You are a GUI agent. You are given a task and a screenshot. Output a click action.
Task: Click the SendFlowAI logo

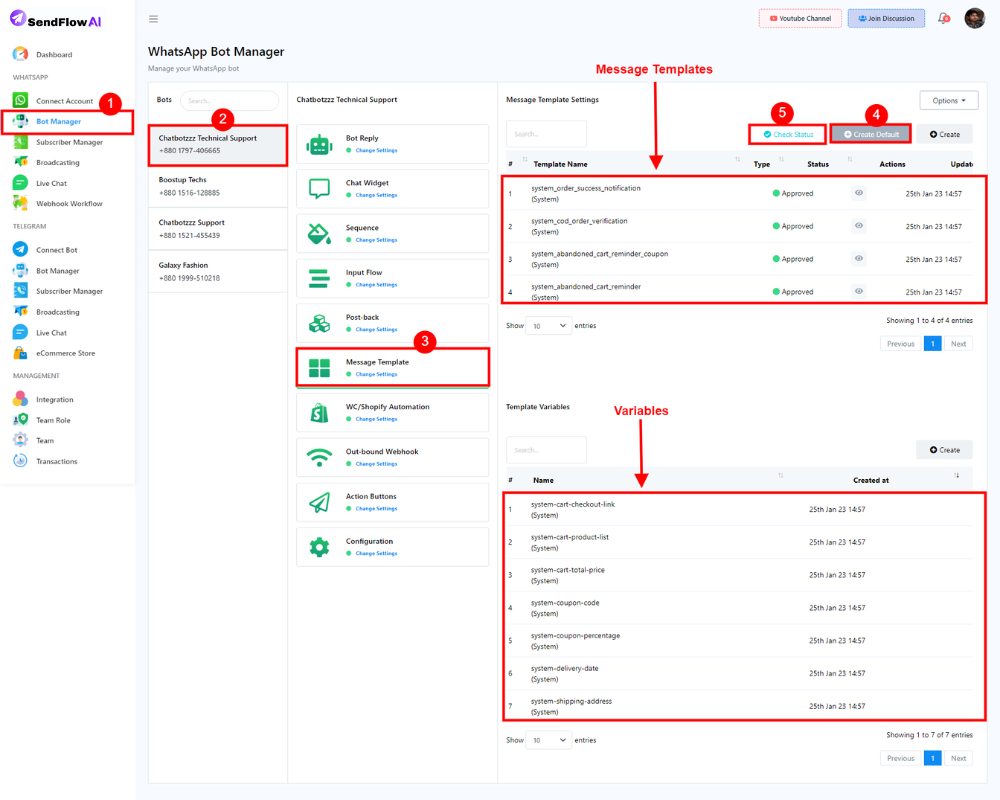(55, 20)
